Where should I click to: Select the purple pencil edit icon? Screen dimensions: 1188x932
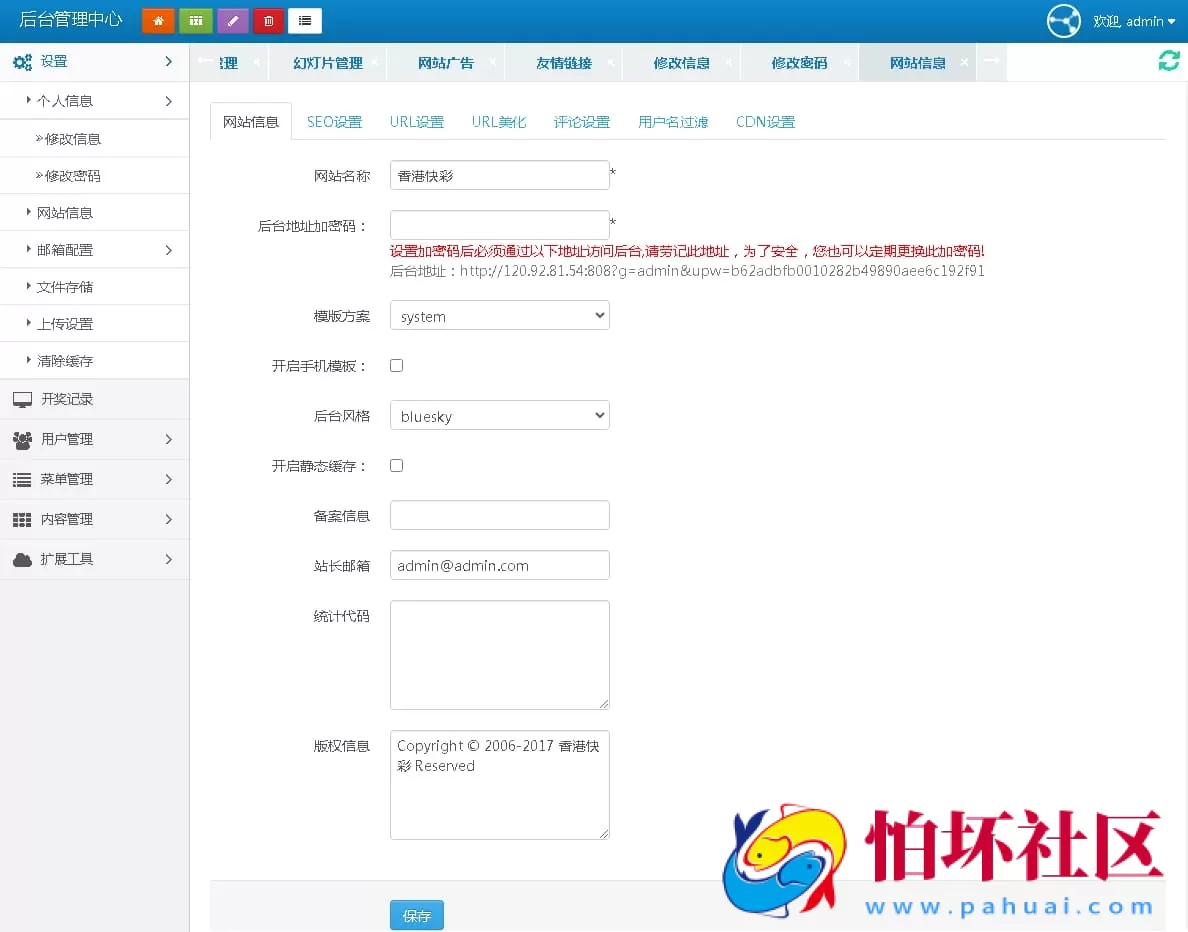coord(232,20)
